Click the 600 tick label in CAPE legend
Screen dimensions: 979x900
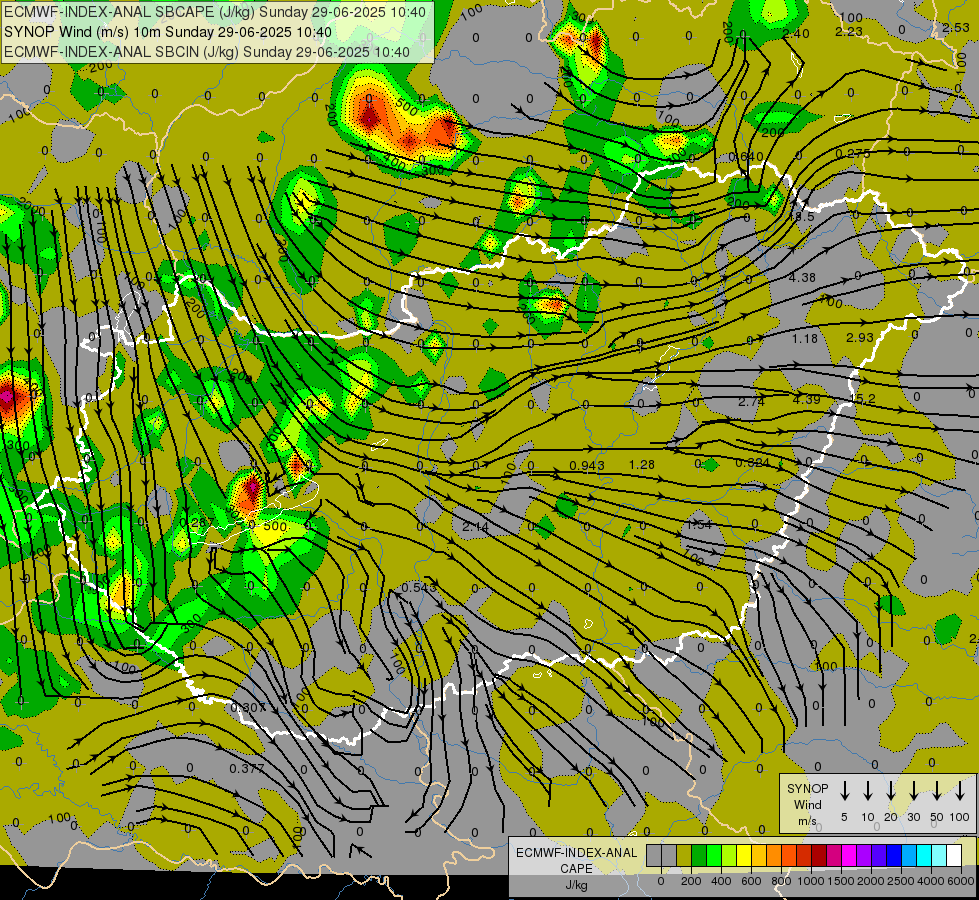click(751, 881)
